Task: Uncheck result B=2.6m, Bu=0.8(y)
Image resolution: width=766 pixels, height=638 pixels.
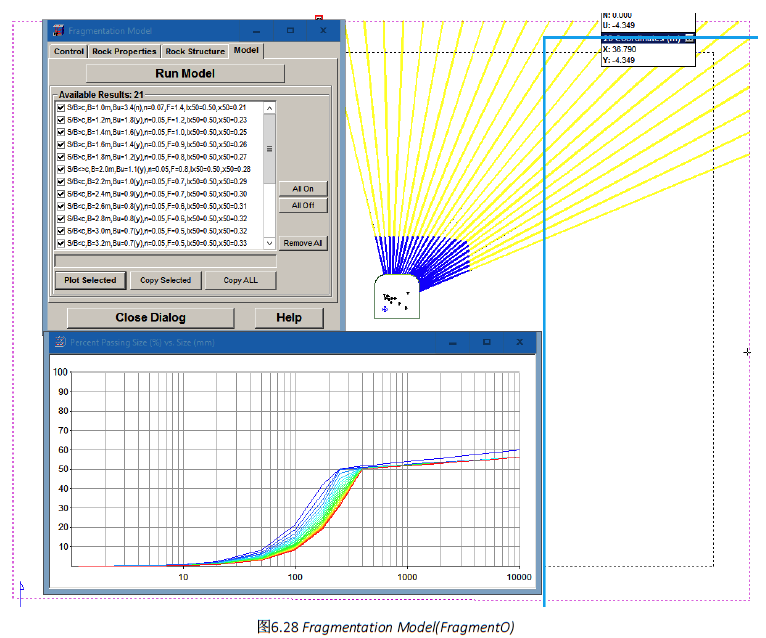Action: tap(61, 206)
